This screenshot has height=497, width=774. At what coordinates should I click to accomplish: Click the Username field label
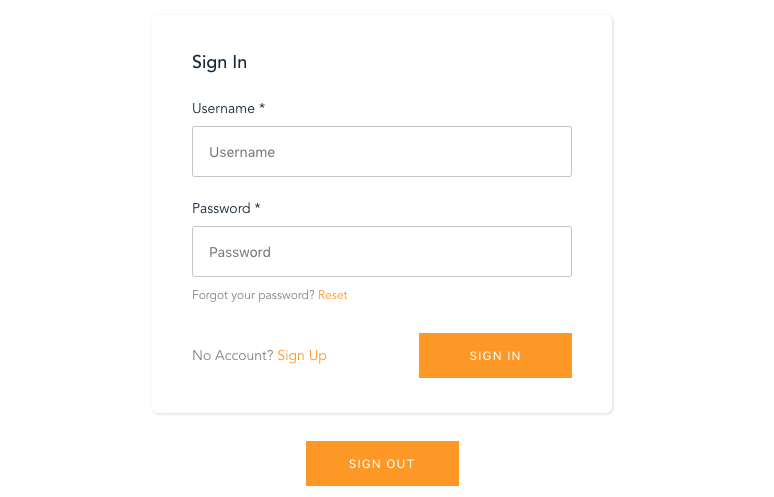[223, 108]
